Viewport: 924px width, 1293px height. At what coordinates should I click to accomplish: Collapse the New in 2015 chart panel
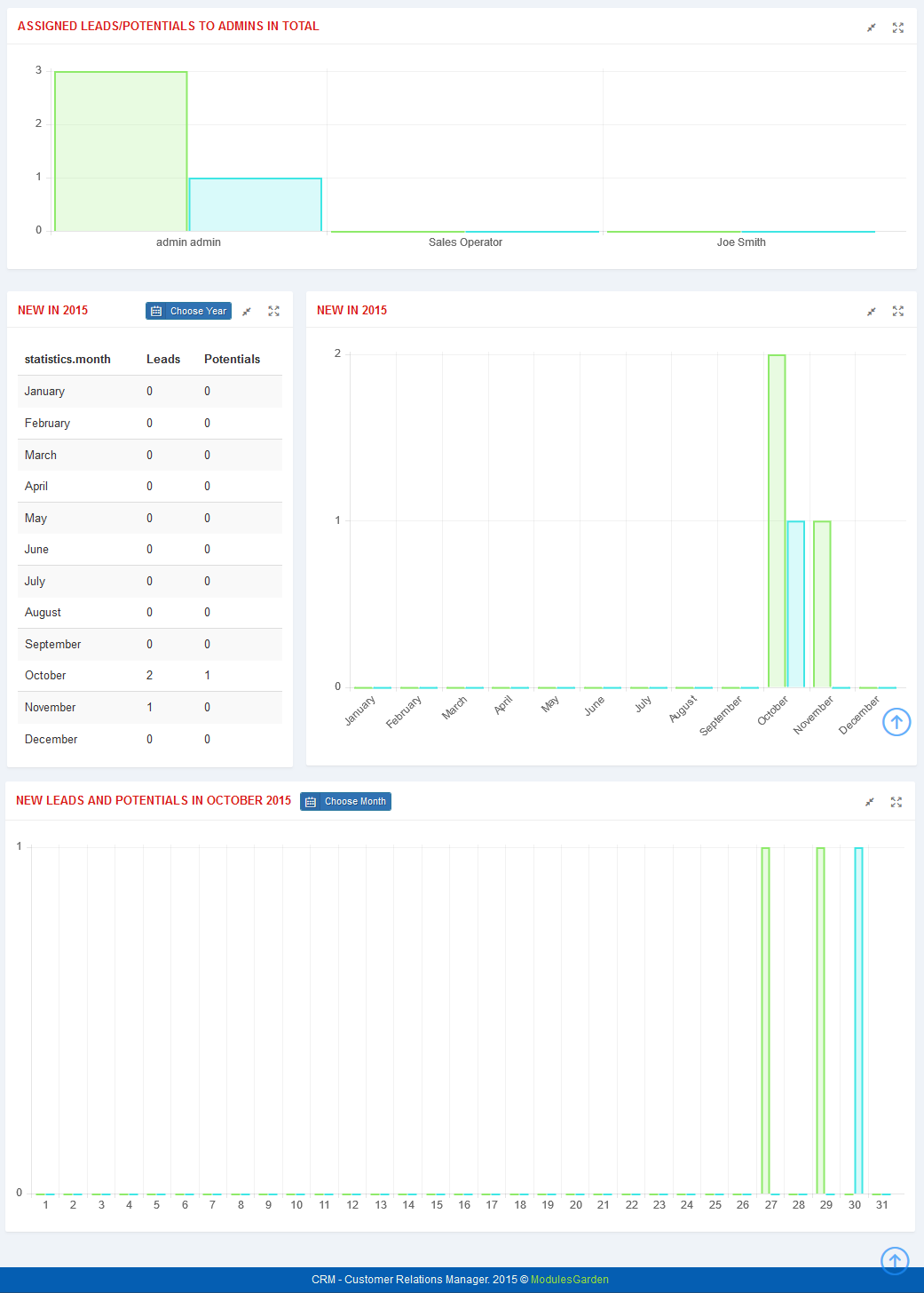click(x=872, y=311)
